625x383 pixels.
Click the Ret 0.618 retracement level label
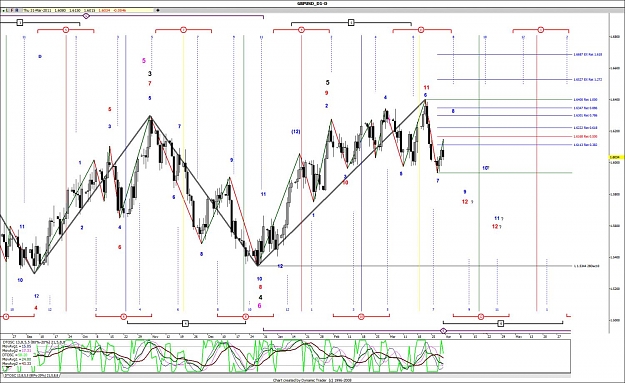click(x=585, y=128)
